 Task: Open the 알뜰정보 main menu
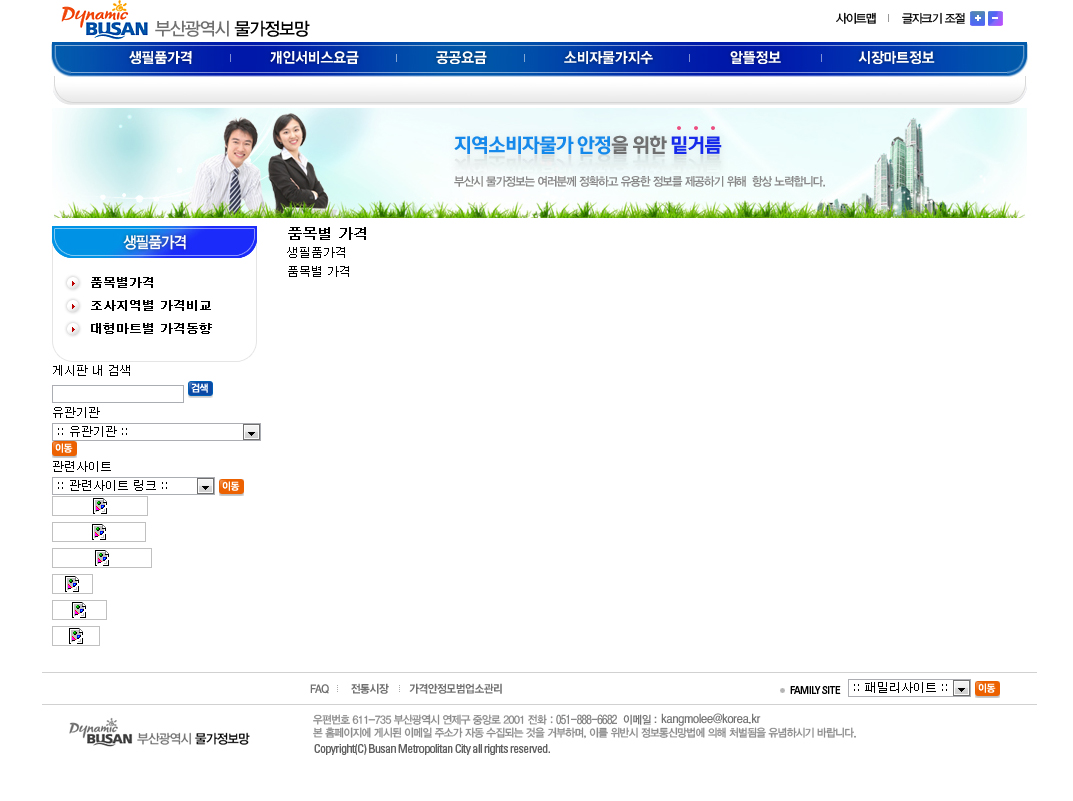click(x=755, y=57)
